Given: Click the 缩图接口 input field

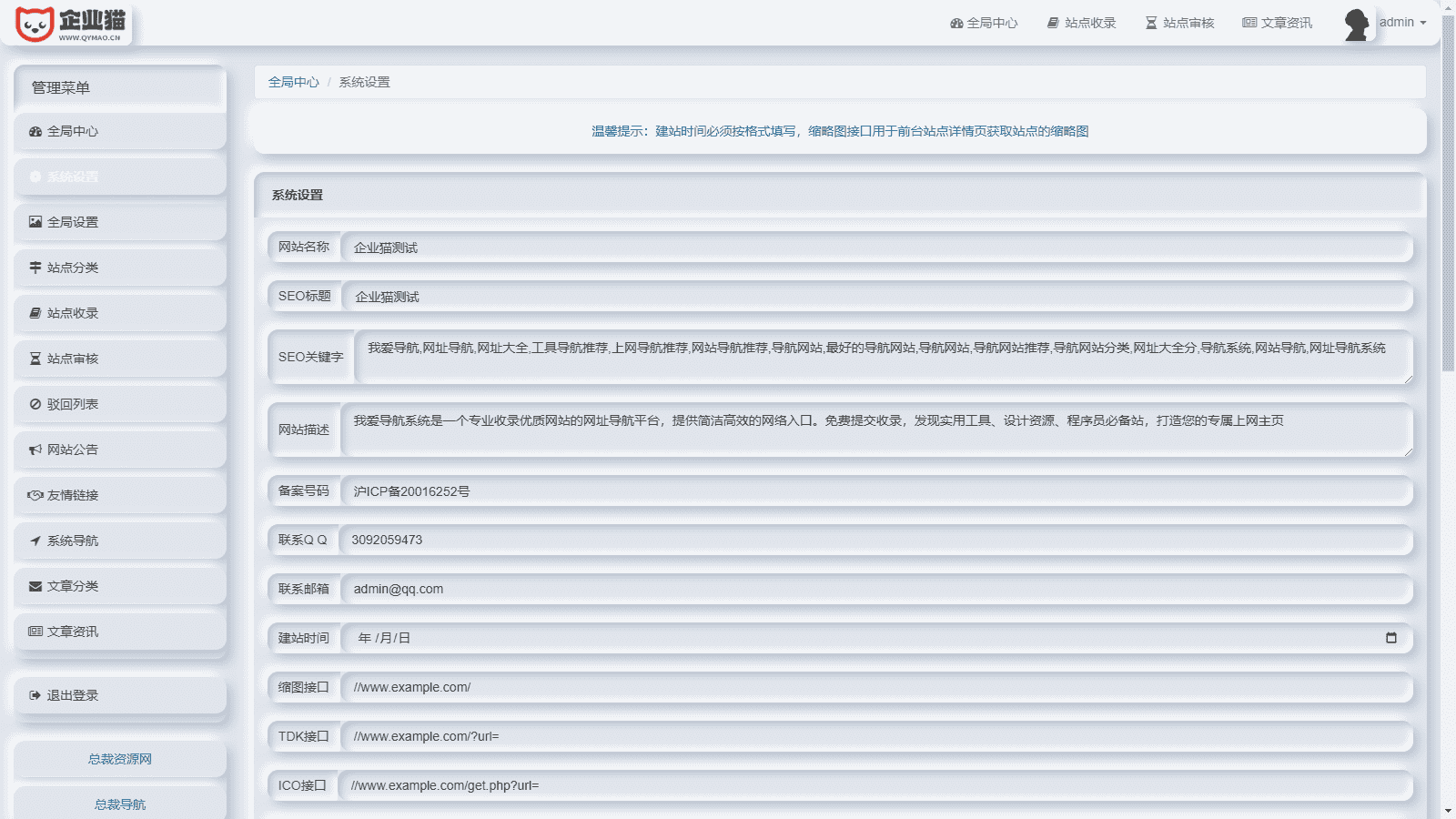Looking at the screenshot, I should click(876, 688).
